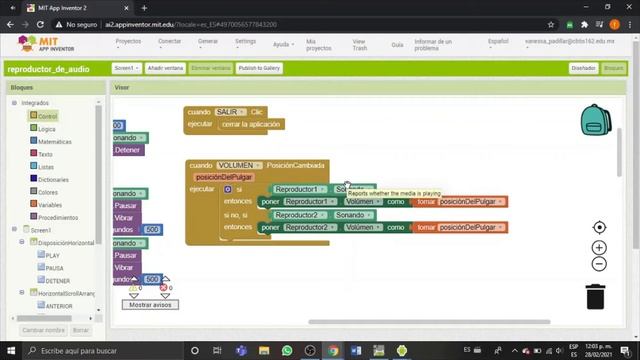
Task: Select the Control blocks category
Action: click(44, 116)
